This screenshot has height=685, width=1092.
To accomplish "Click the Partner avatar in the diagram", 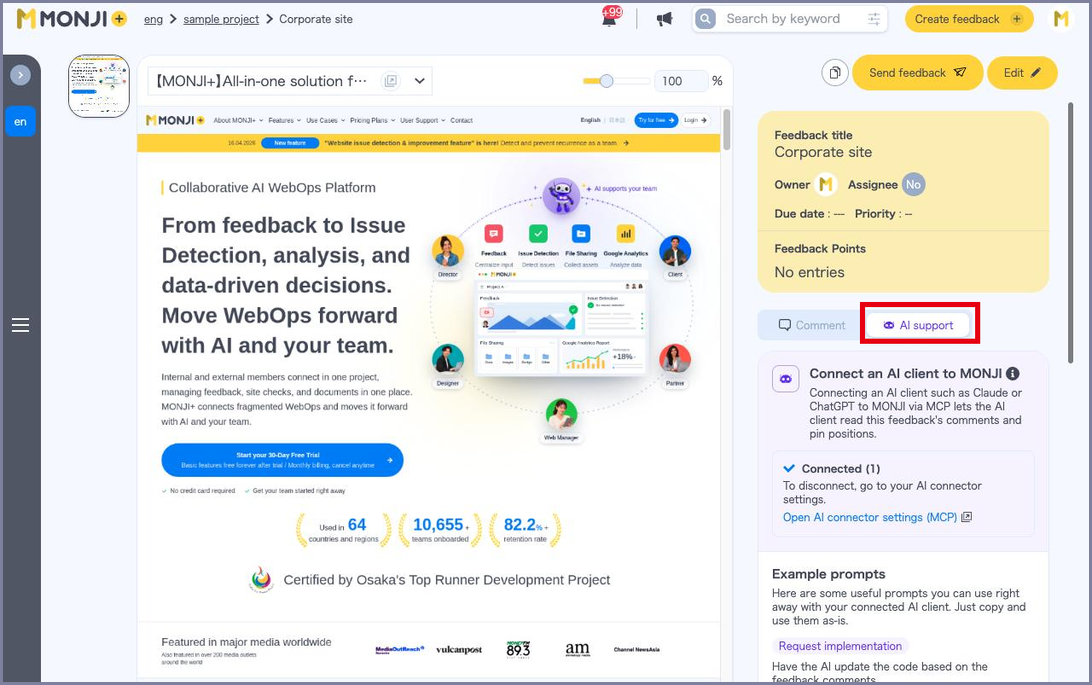I will click(x=675, y=360).
